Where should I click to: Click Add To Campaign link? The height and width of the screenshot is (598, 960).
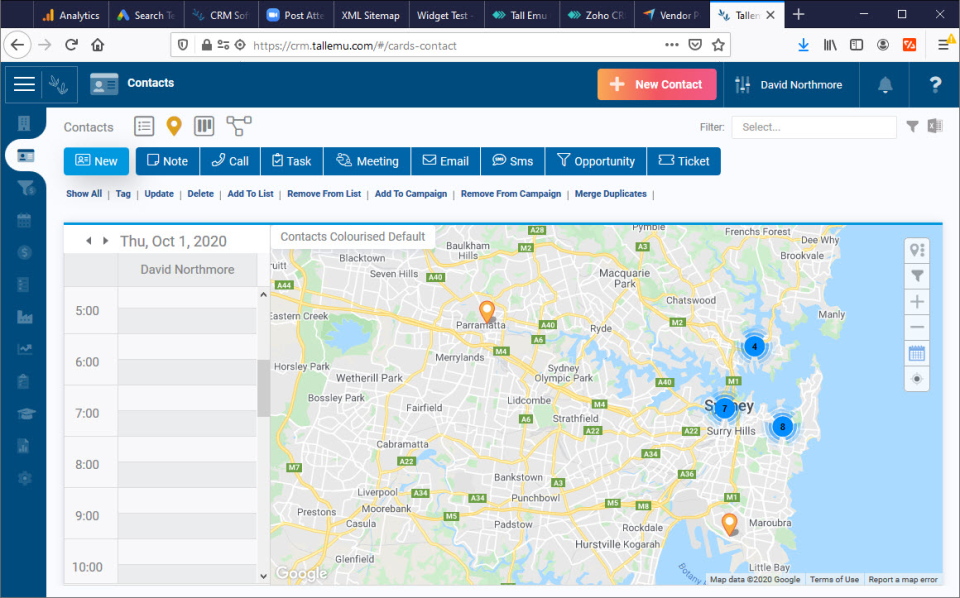[411, 193]
